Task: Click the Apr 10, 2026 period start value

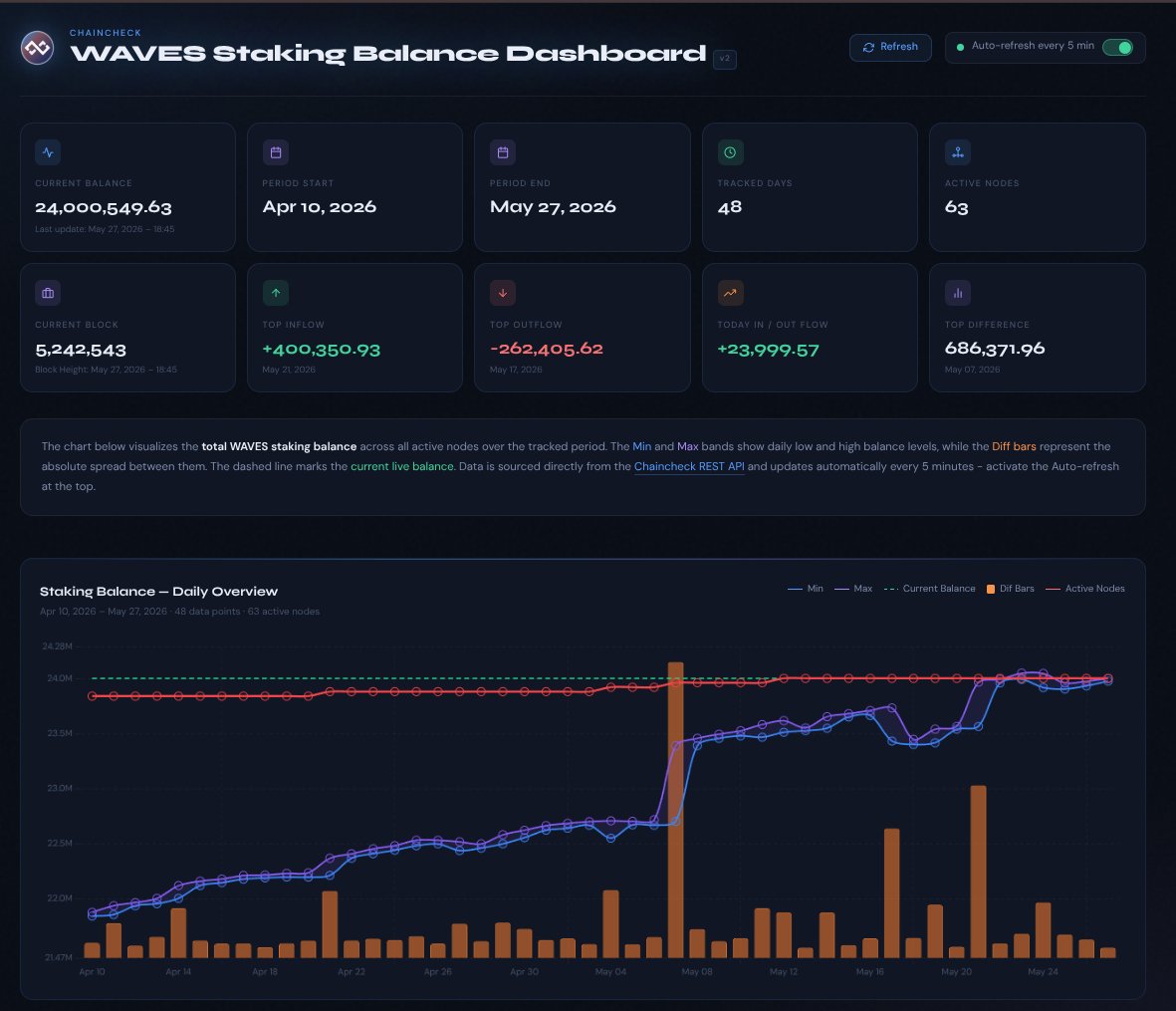Action: coord(320,207)
